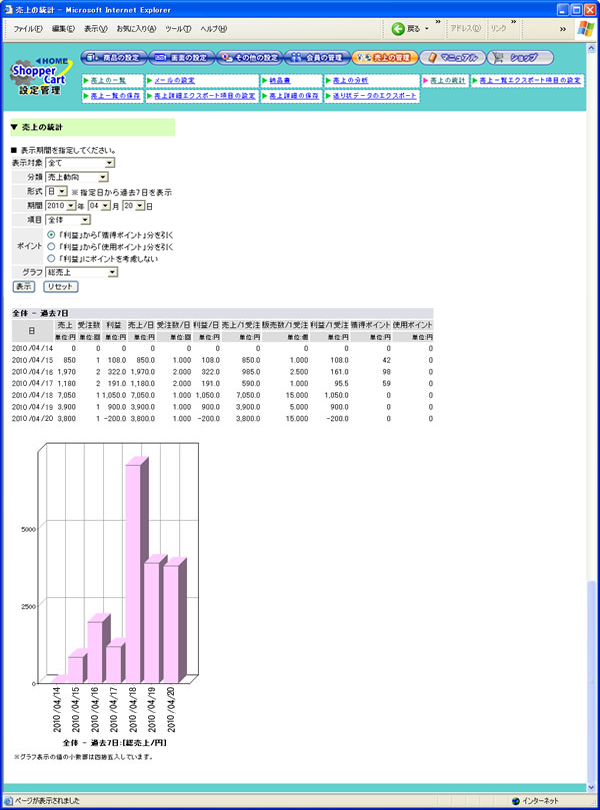This screenshot has width=600, height=810.
Task: Expand the far-right toolbar chevron
Action: click(563, 29)
